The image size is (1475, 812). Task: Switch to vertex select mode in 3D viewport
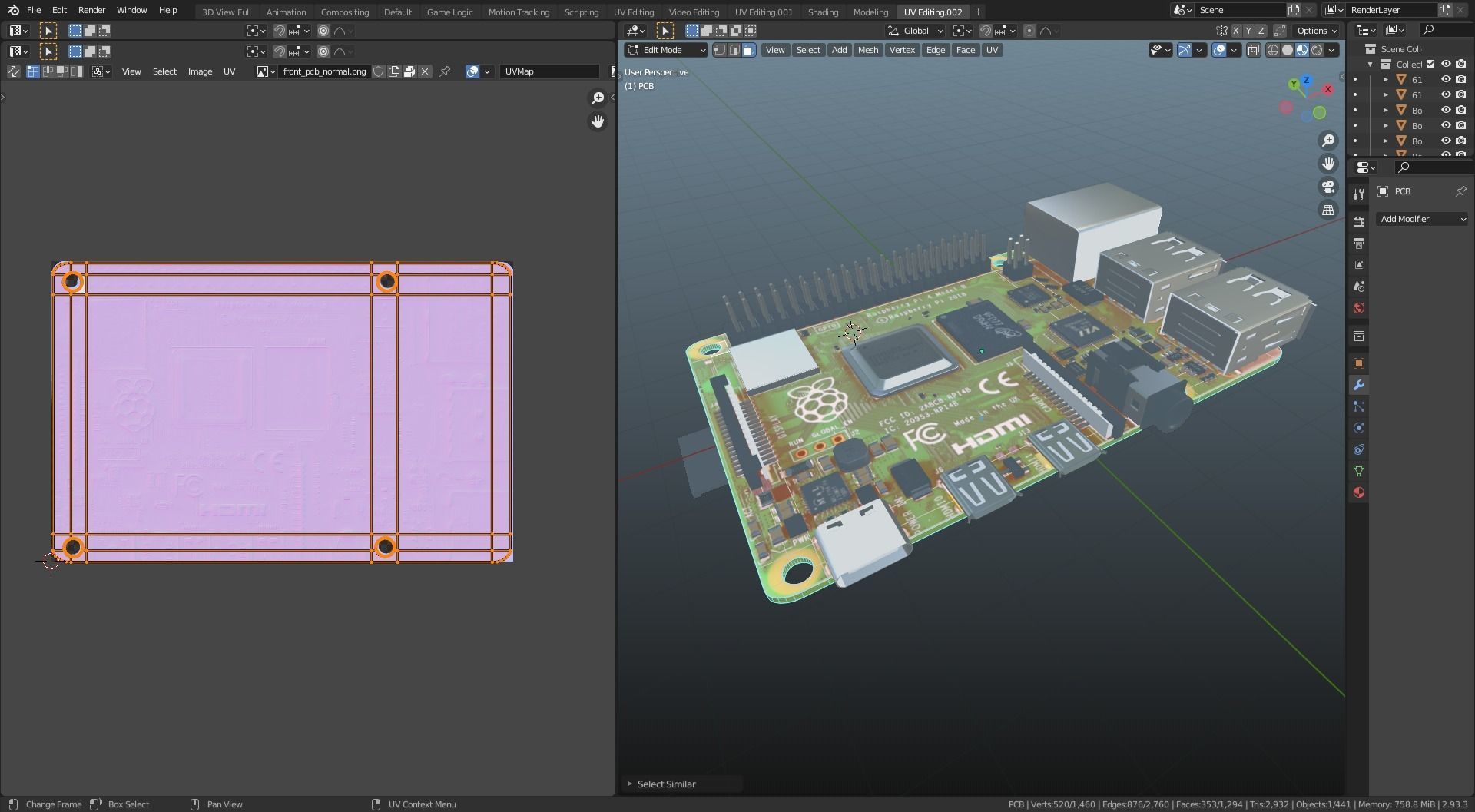720,50
